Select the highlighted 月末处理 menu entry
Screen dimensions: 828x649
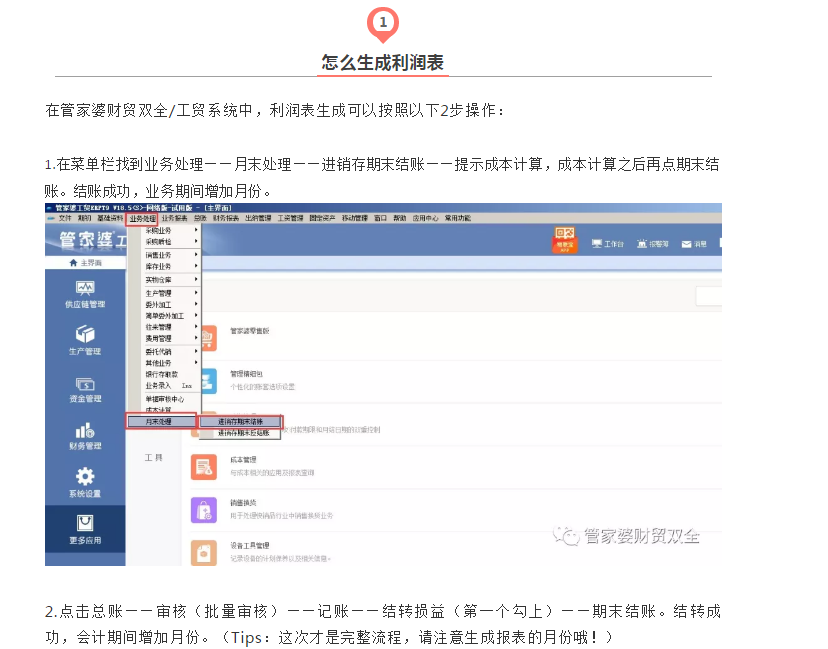point(161,421)
